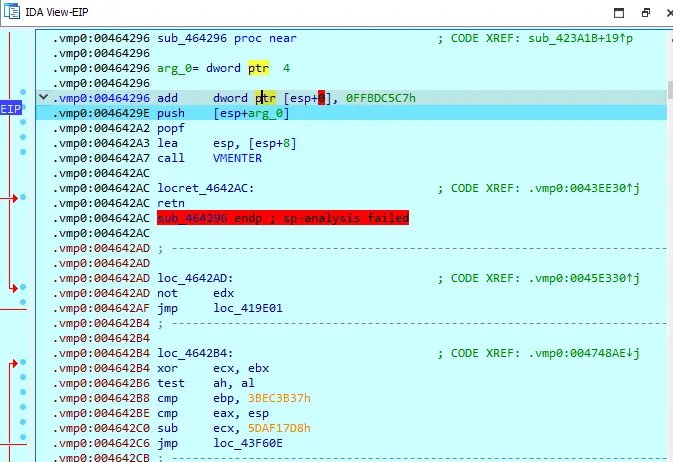Click [esp+8] operand in lea line
This screenshot has width=673, height=462.
272,143
